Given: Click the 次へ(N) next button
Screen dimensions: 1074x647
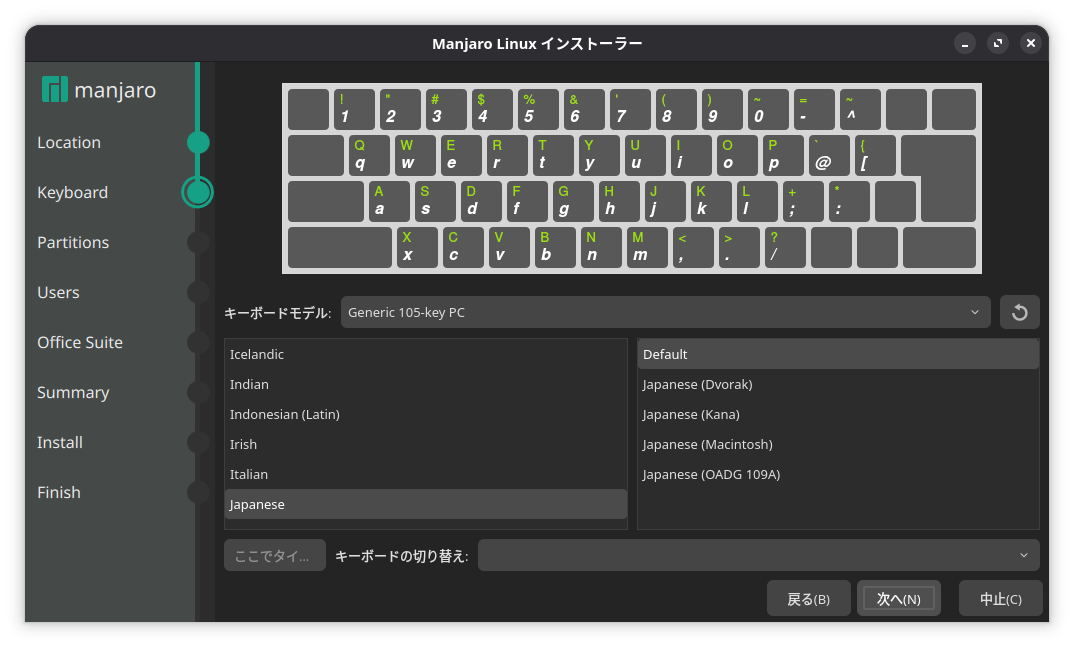Looking at the screenshot, I should (x=899, y=599).
